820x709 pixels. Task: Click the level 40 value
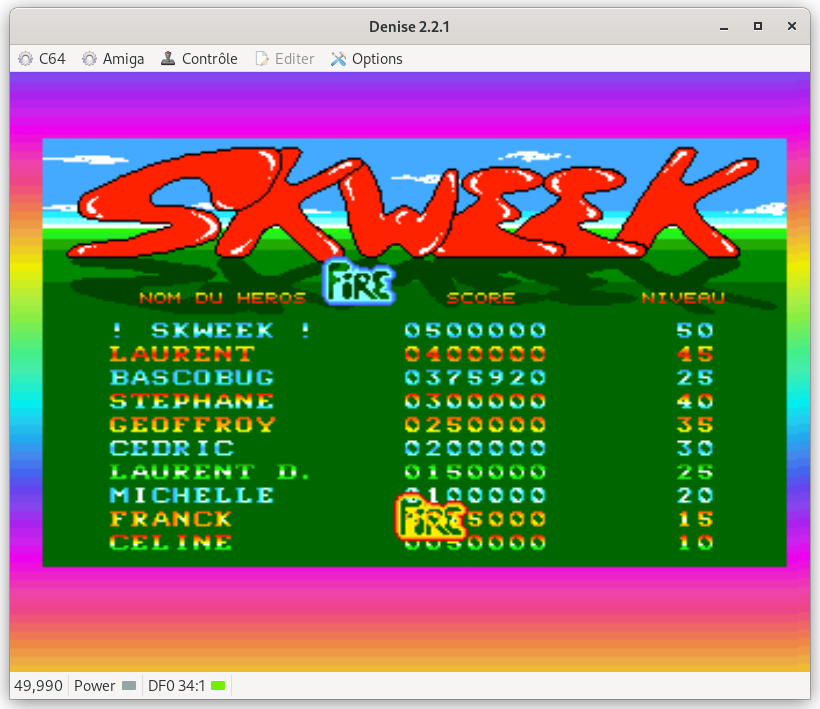click(x=695, y=401)
